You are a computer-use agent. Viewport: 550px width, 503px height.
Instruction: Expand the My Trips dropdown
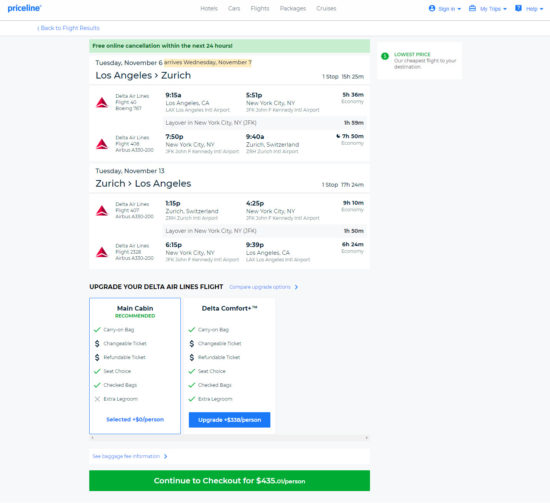[x=488, y=8]
